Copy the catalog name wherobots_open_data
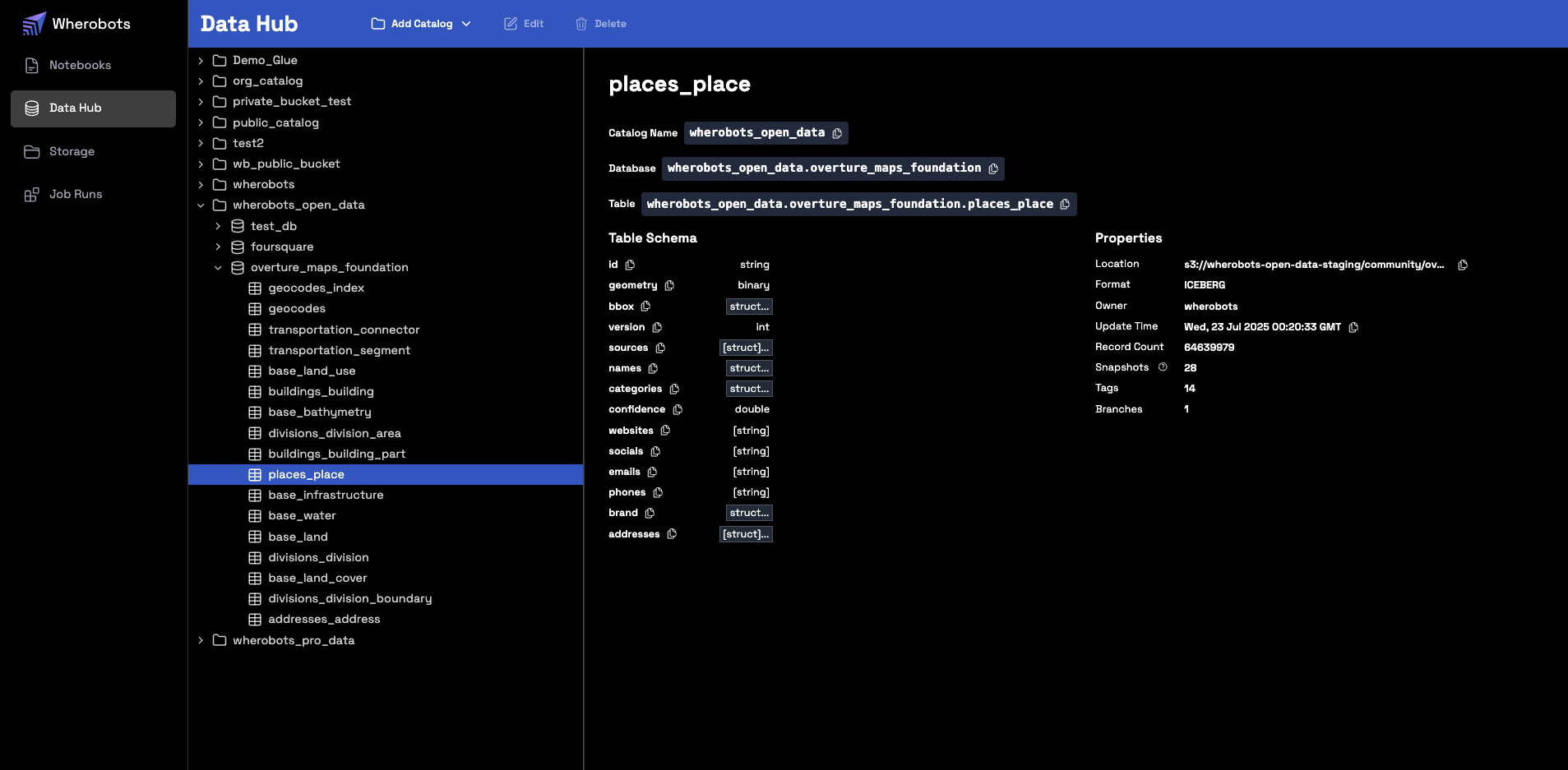The height and width of the screenshot is (770, 1568). [x=836, y=133]
